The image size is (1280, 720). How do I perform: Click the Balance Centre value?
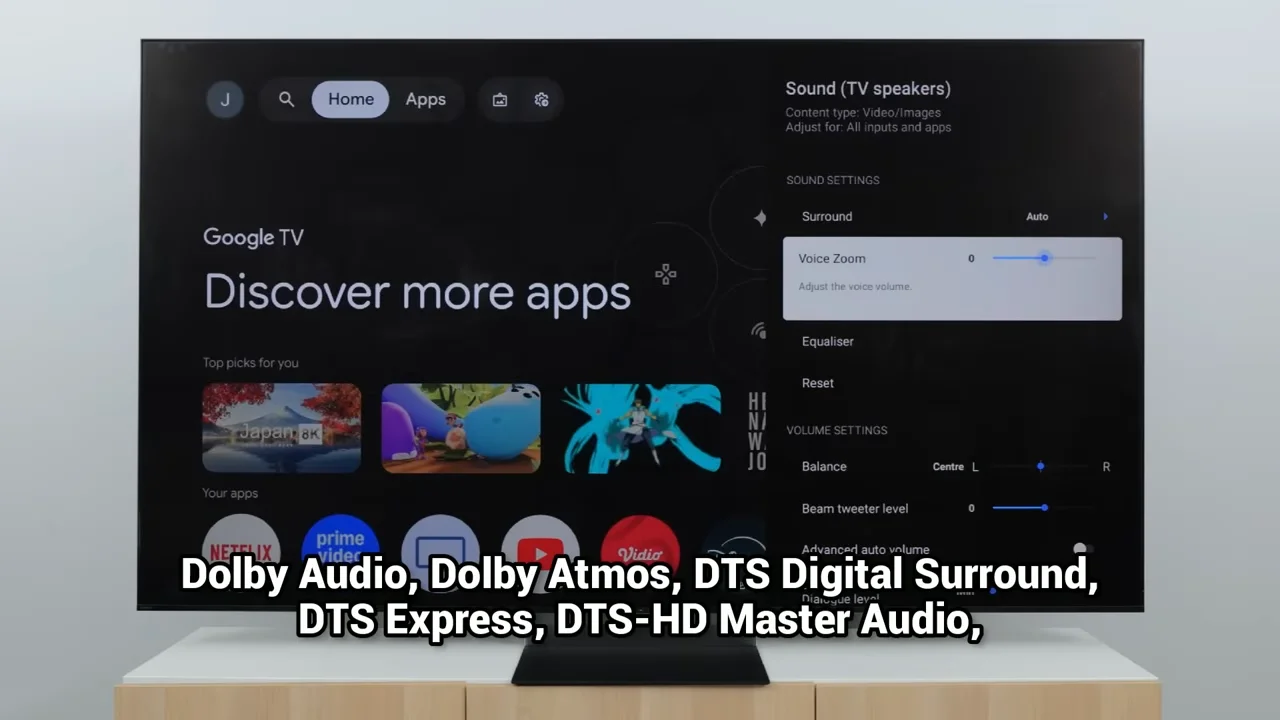pyautogui.click(x=948, y=467)
